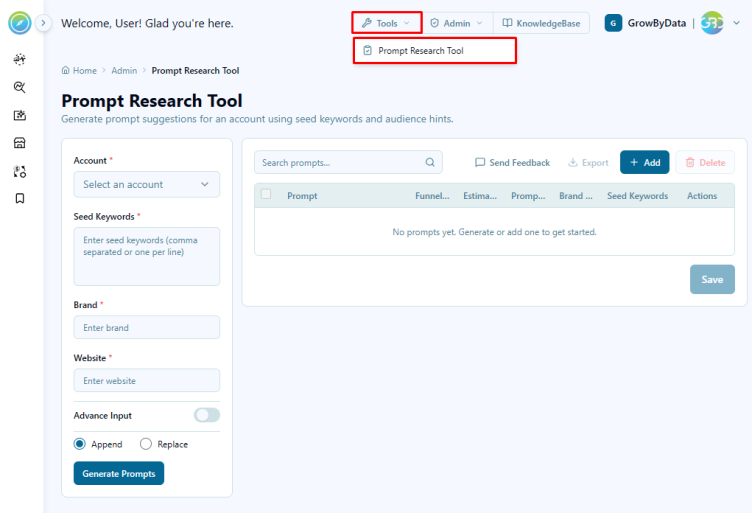This screenshot has height=513, width=752.
Task: Click the GrowByData G badge icon
Action: [x=613, y=23]
